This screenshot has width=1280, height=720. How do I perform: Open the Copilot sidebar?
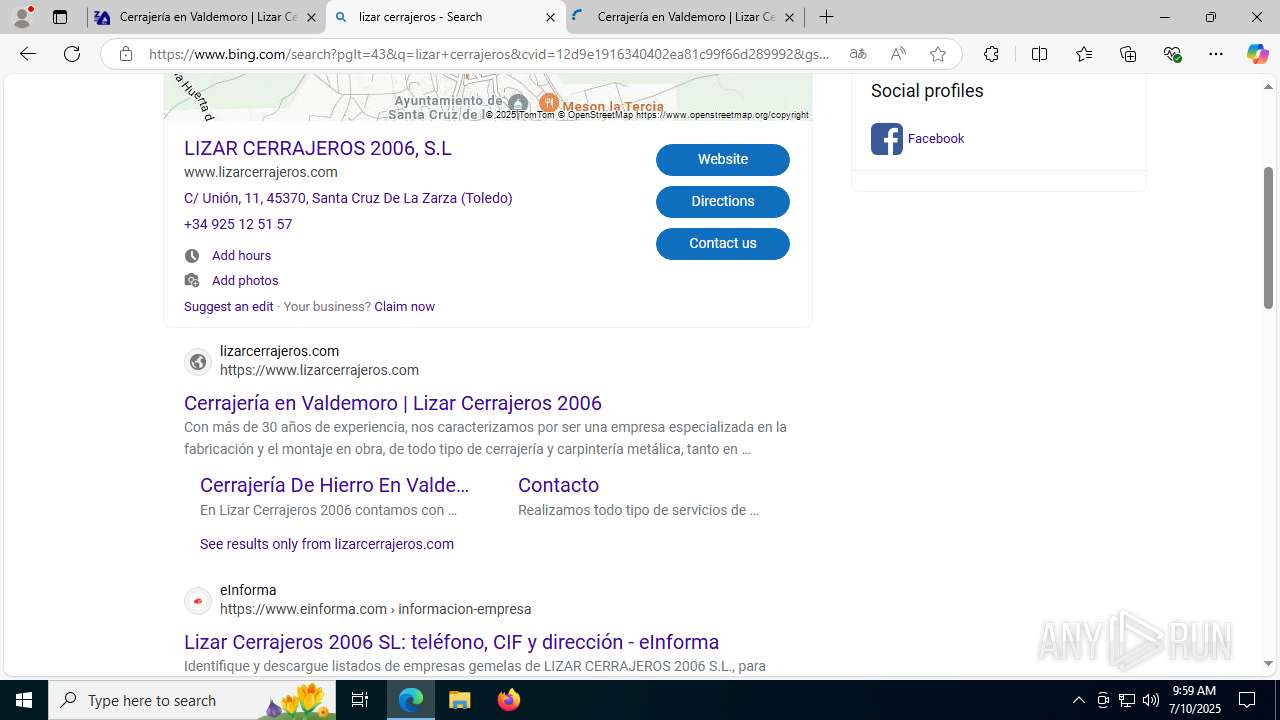click(x=1257, y=54)
